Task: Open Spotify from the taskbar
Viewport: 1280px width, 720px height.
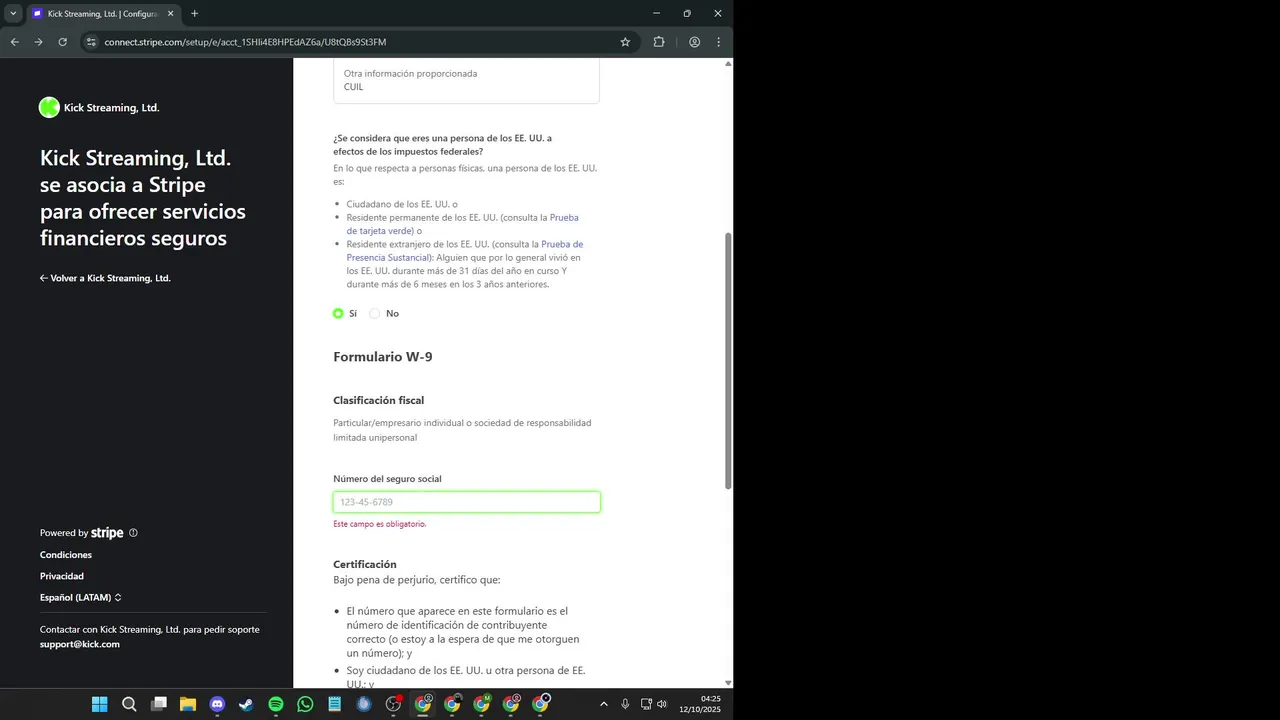Action: pos(276,704)
